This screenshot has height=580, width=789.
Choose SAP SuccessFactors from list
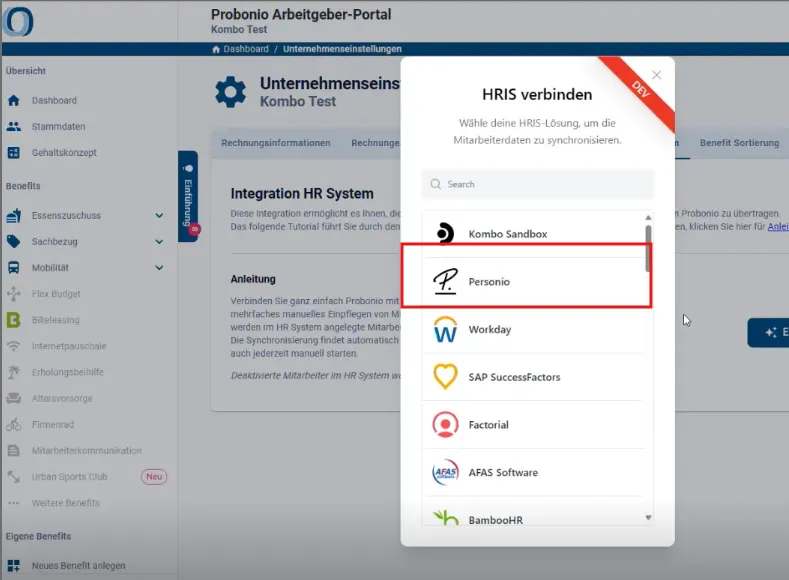533,377
